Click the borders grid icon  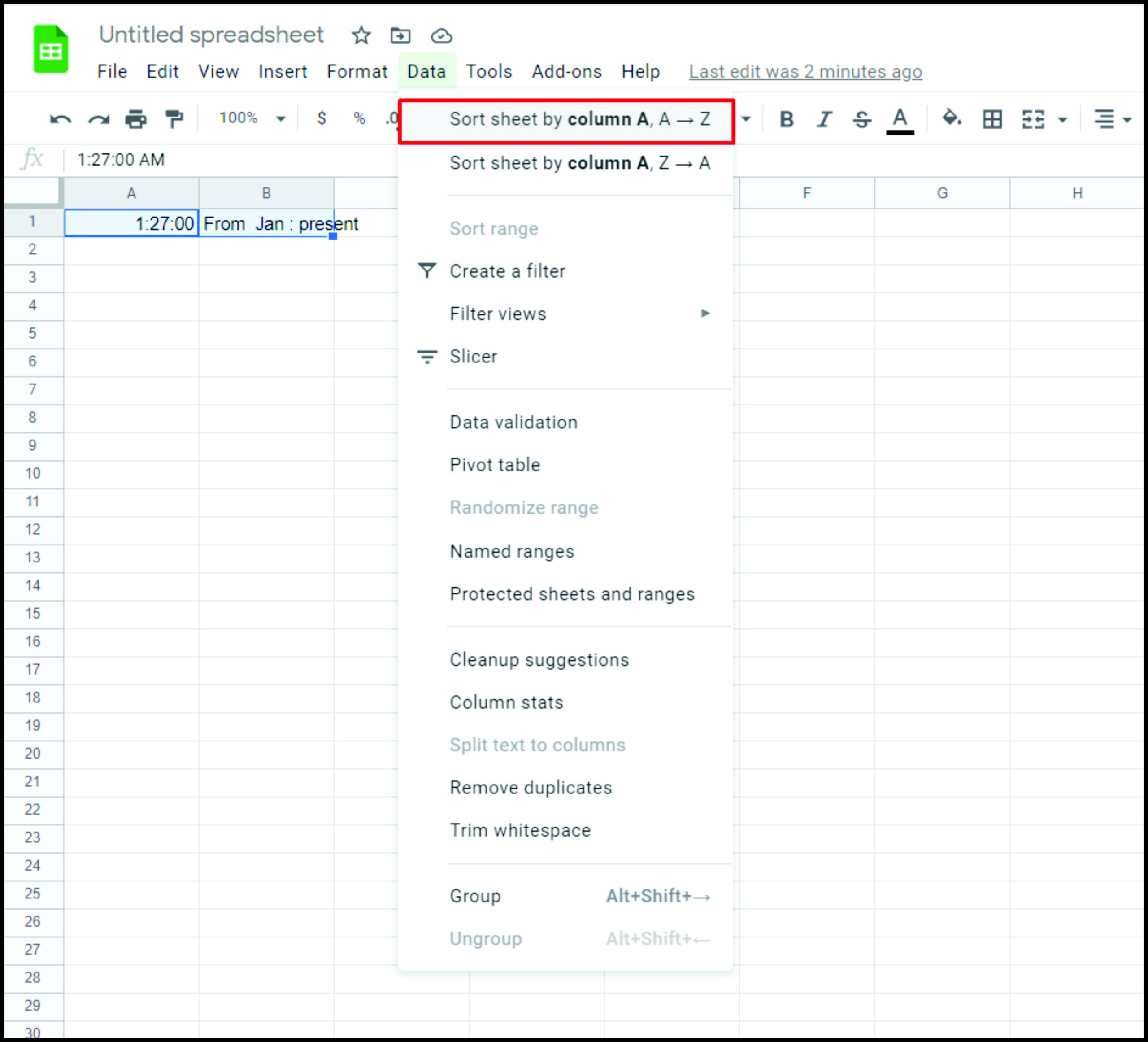tap(992, 120)
